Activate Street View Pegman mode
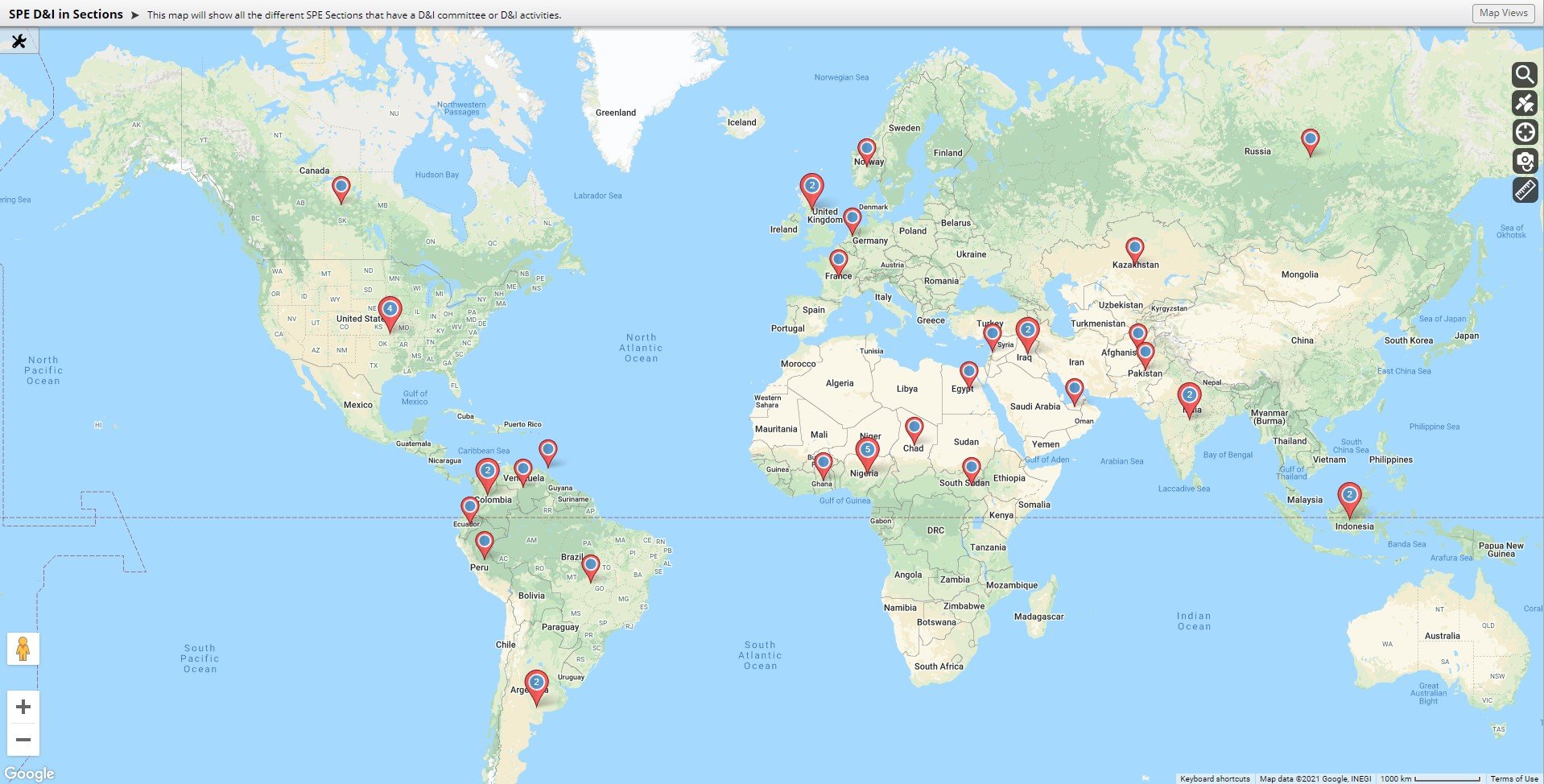1544x784 pixels. click(24, 648)
